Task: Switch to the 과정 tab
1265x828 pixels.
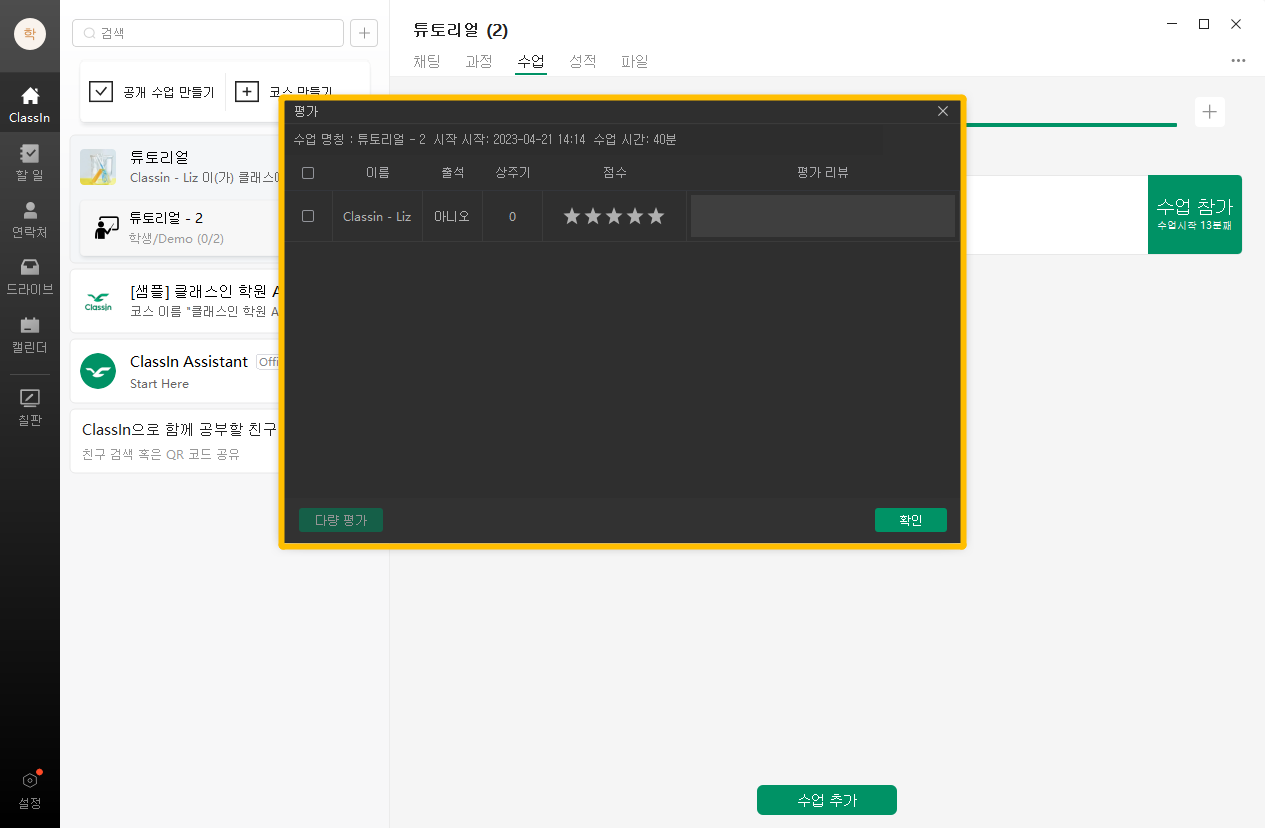Action: [x=479, y=61]
